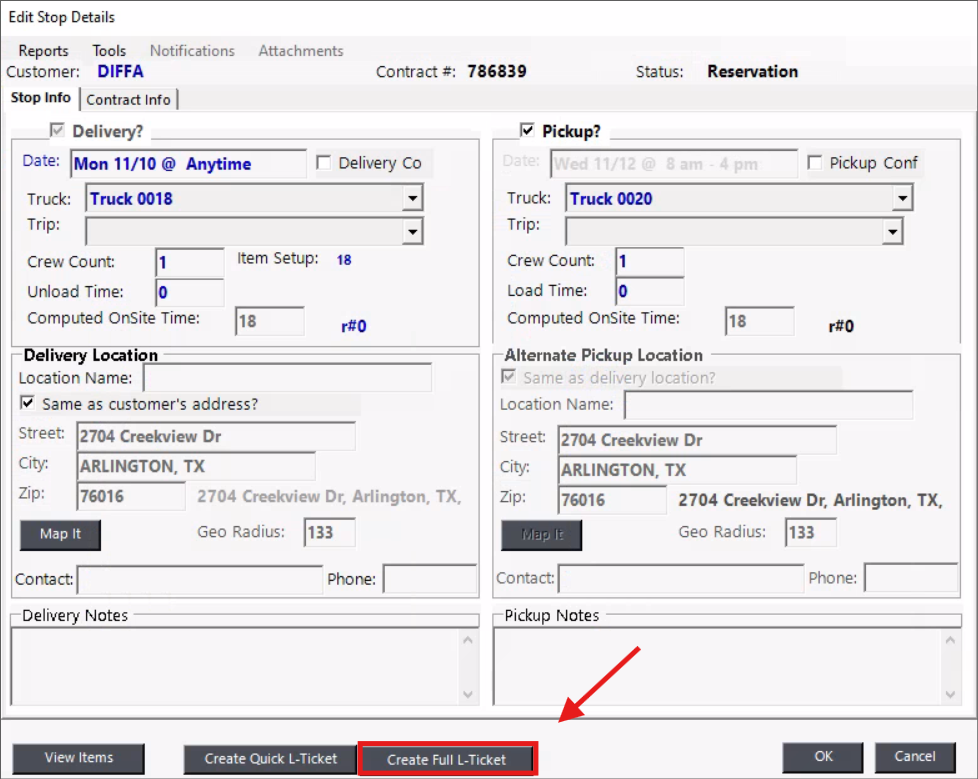Open the View Items window
This screenshot has height=779, width=978.
79,758
